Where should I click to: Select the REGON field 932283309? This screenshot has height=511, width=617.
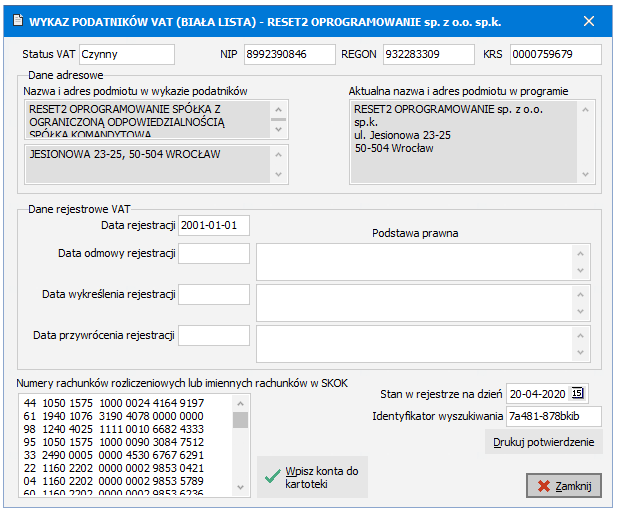(x=429, y=54)
